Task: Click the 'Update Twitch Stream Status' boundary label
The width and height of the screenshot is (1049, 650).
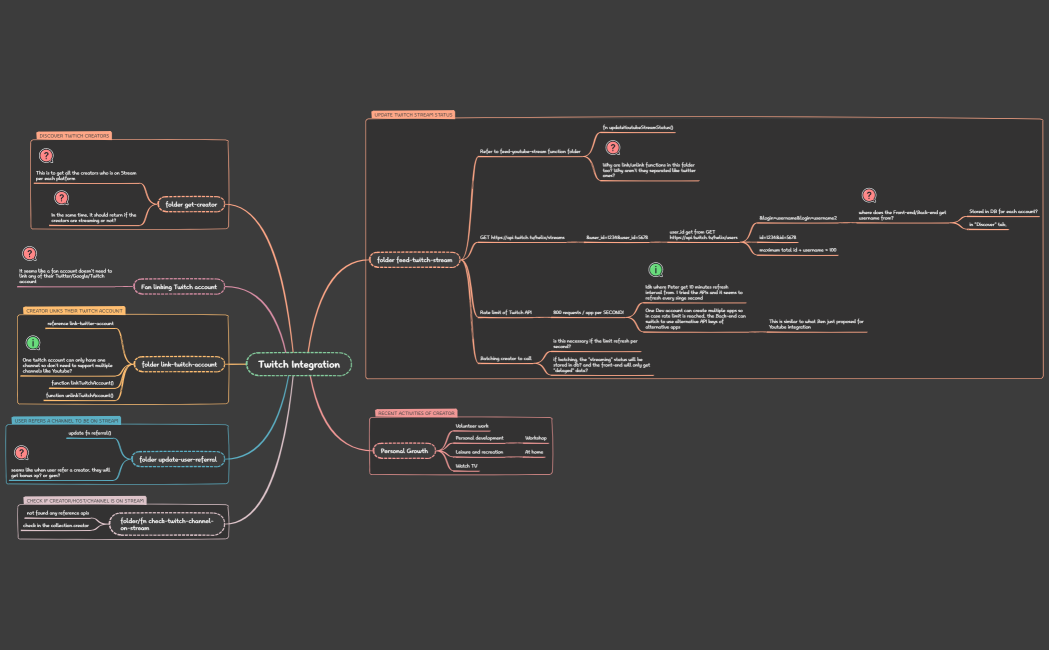Action: (413, 115)
